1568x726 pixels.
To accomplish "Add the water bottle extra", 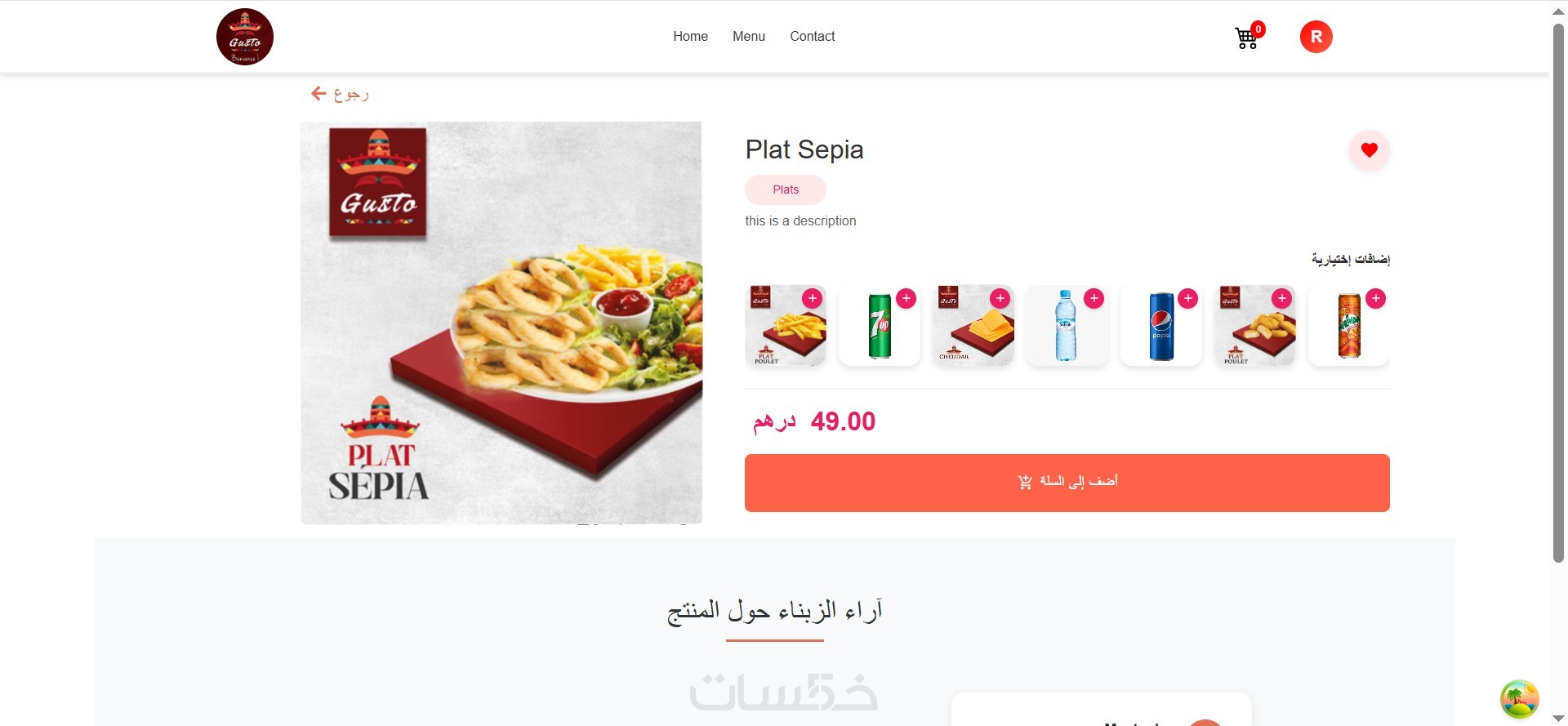I will [1094, 299].
